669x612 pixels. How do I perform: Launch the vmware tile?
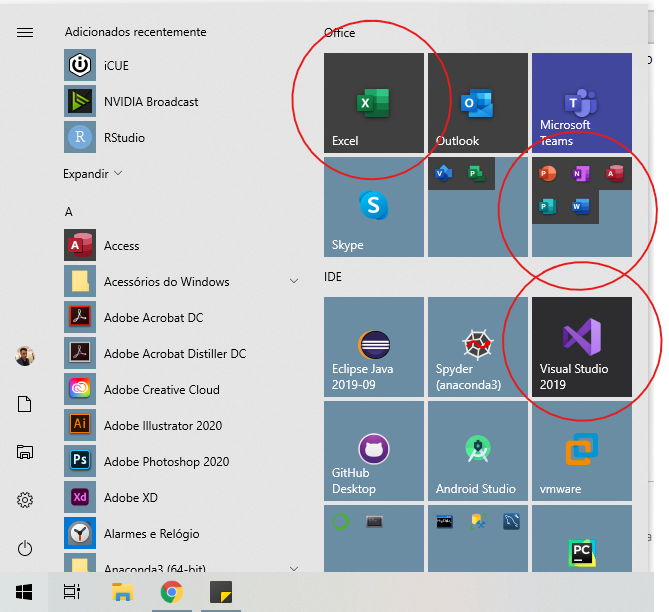[x=582, y=451]
